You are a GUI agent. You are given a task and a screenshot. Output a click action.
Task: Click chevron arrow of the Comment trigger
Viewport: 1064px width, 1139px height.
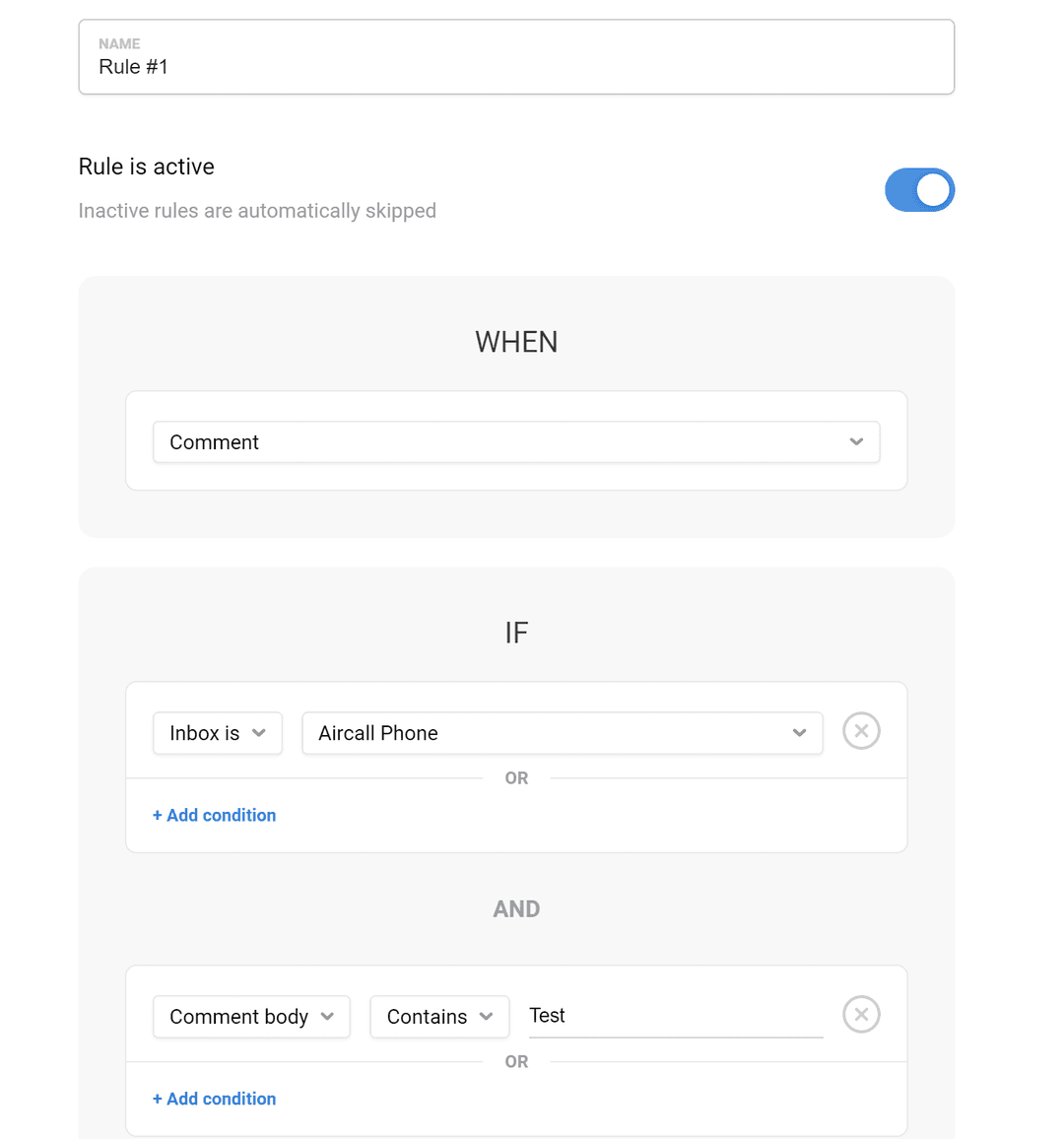click(856, 442)
